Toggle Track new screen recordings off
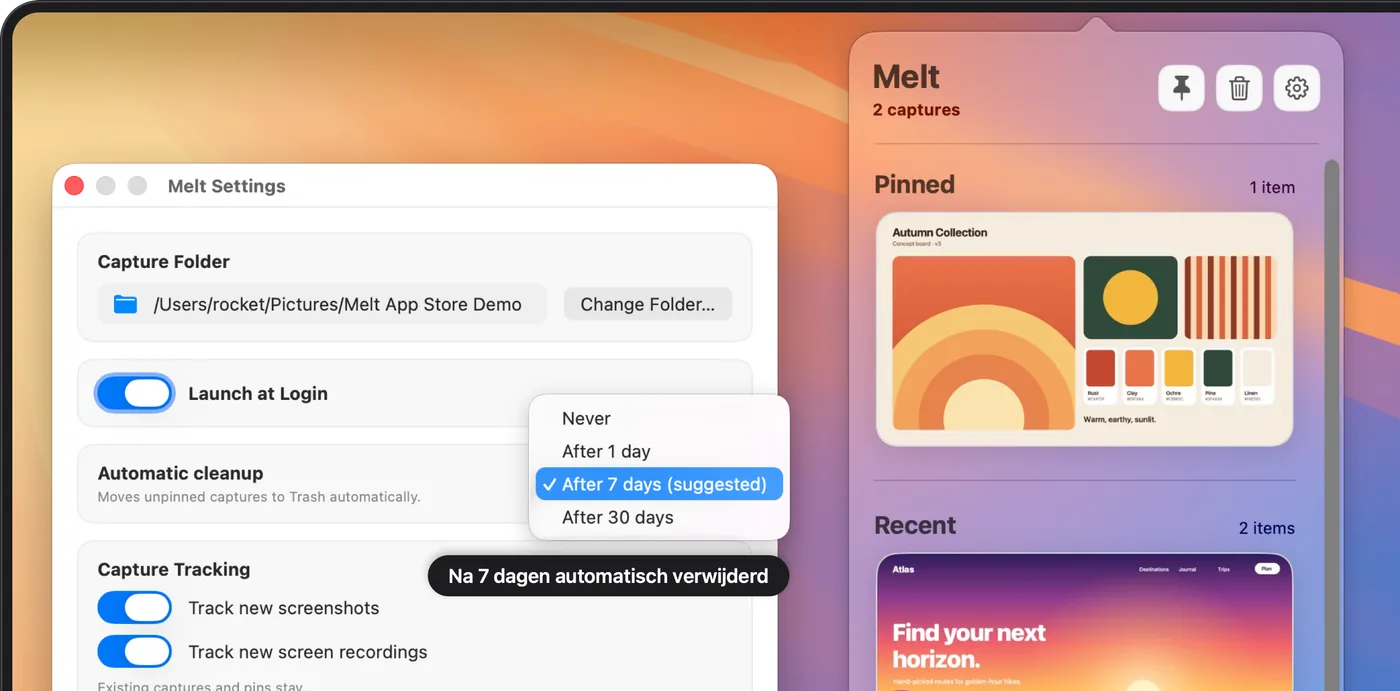 135,652
